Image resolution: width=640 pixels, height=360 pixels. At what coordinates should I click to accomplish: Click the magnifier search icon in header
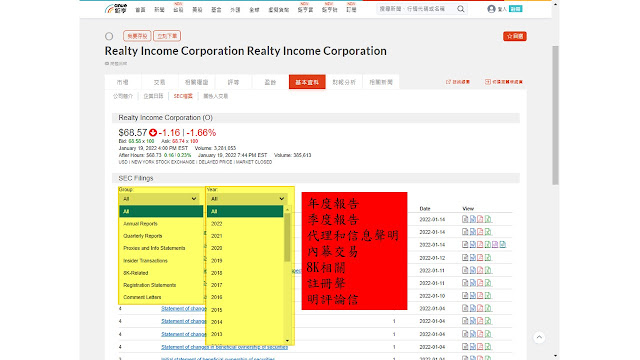[x=460, y=9]
